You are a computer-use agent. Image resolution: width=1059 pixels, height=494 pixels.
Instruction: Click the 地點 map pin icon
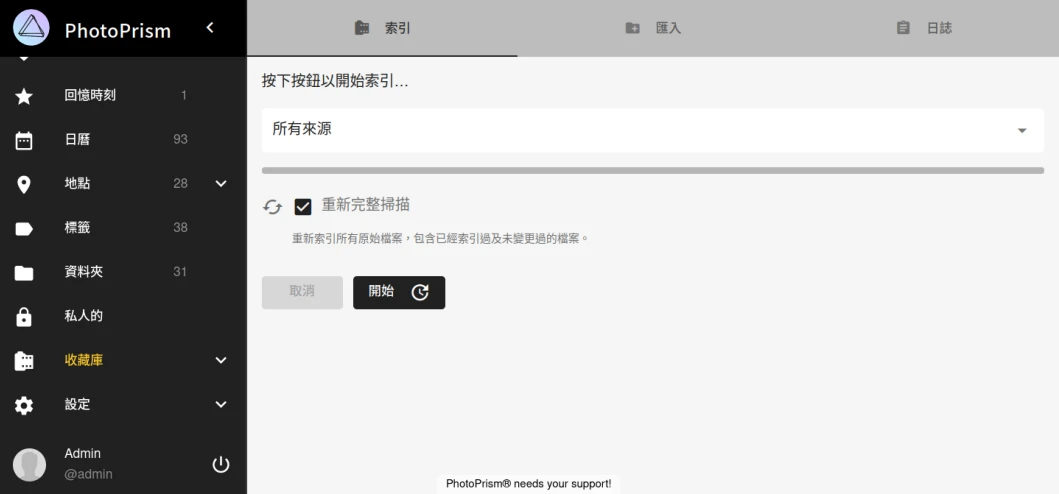coord(24,184)
